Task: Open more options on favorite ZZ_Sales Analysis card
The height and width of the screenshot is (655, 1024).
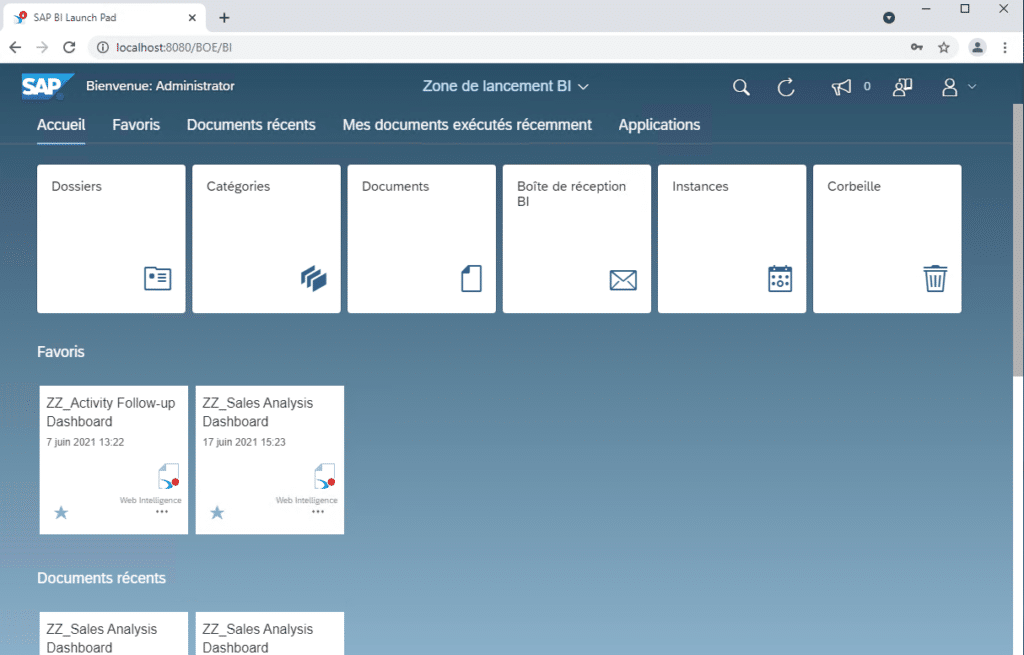Action: tap(318, 512)
